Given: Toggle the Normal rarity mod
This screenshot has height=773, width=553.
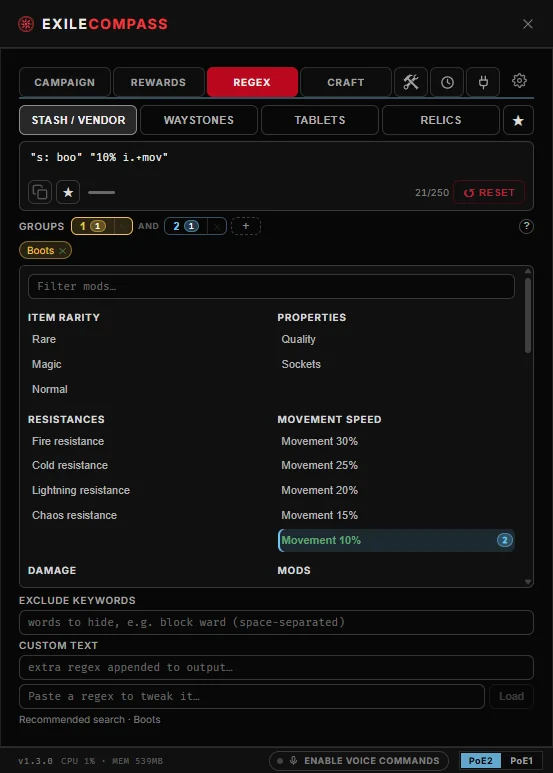Looking at the screenshot, I should [50, 389].
